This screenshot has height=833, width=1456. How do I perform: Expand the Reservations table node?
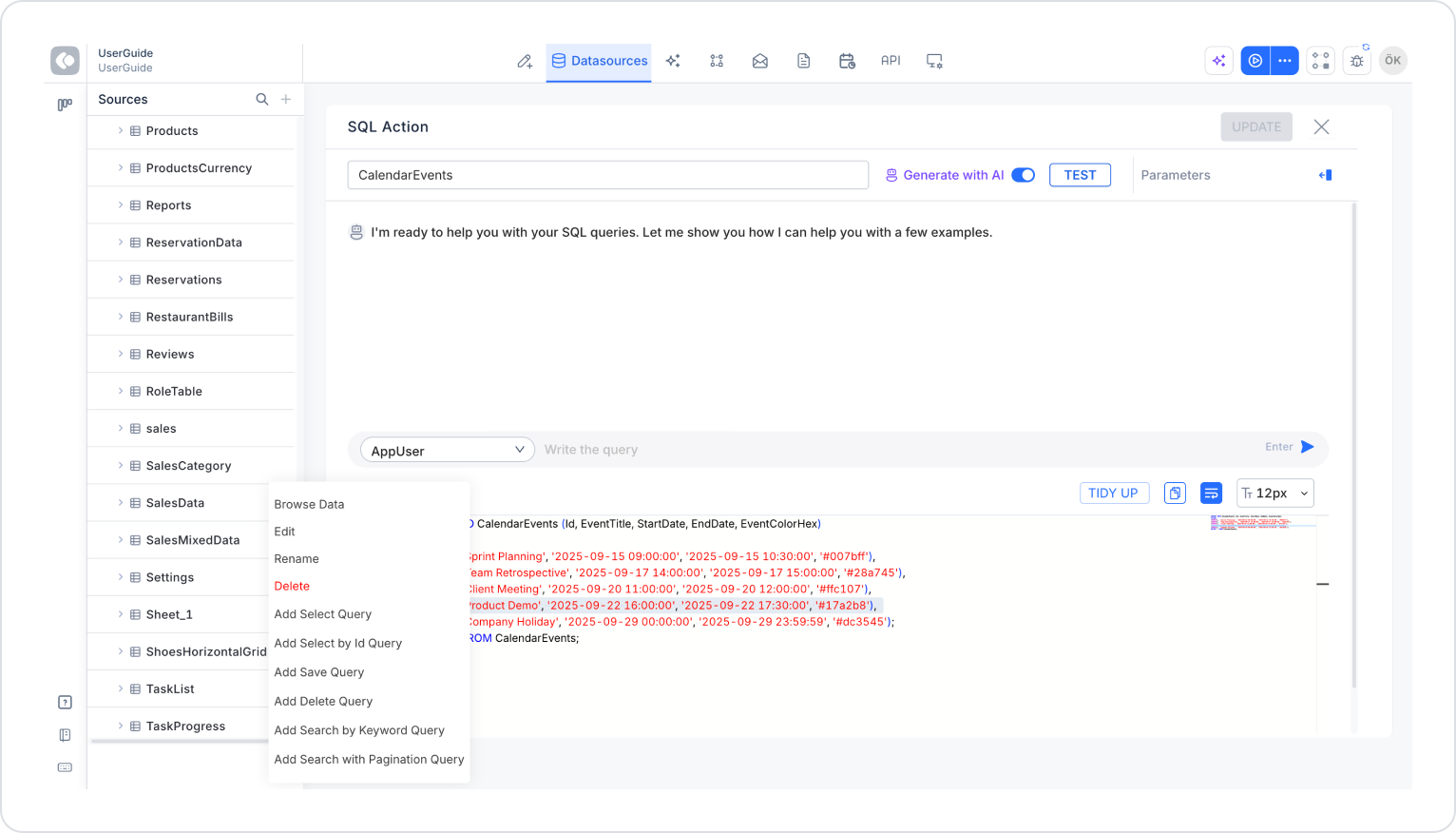point(121,280)
